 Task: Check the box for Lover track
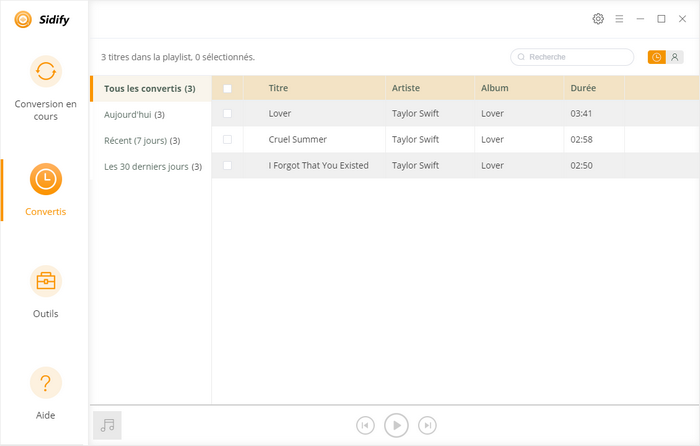(227, 114)
